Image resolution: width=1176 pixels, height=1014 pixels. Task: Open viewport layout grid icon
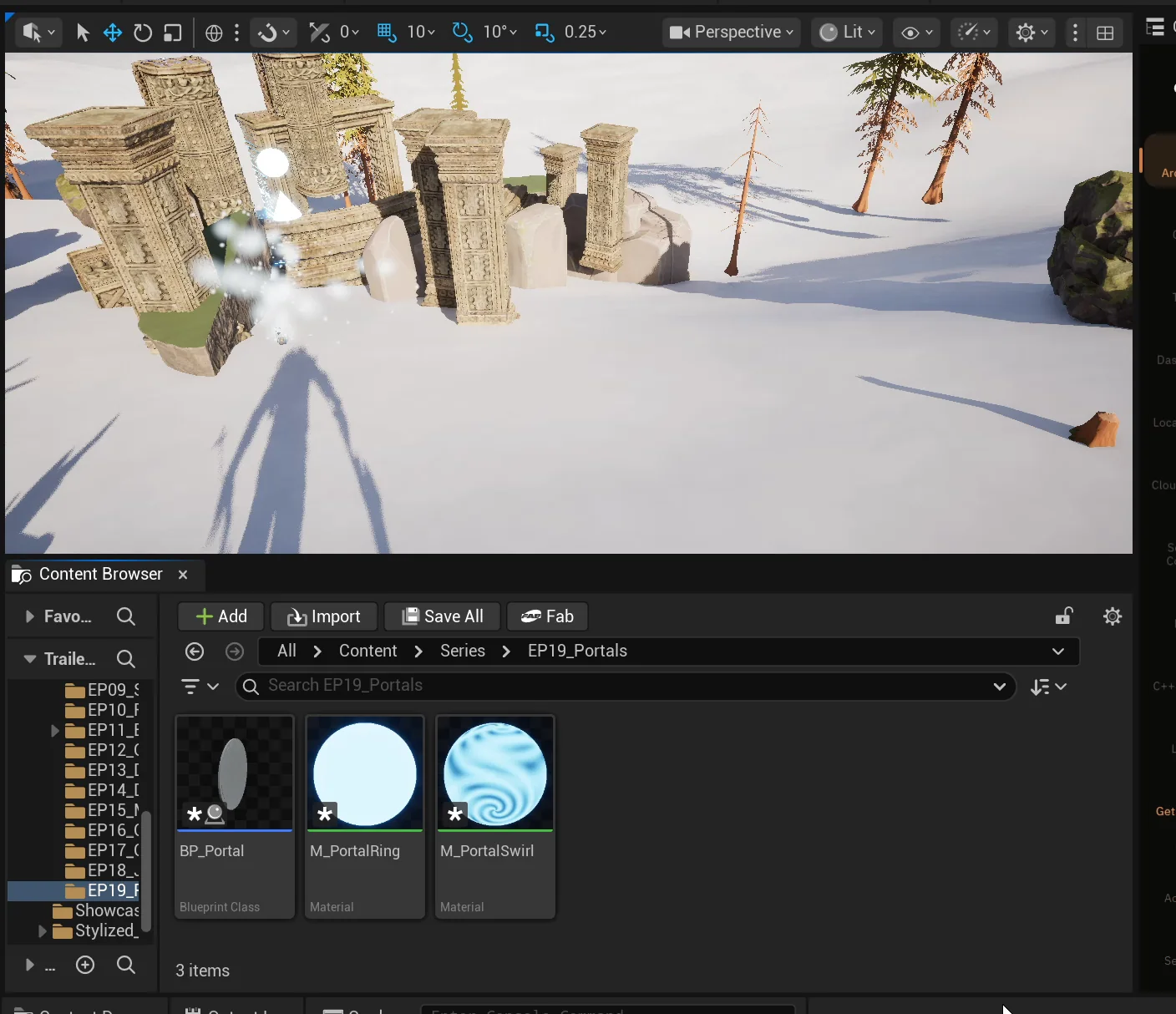point(1105,33)
